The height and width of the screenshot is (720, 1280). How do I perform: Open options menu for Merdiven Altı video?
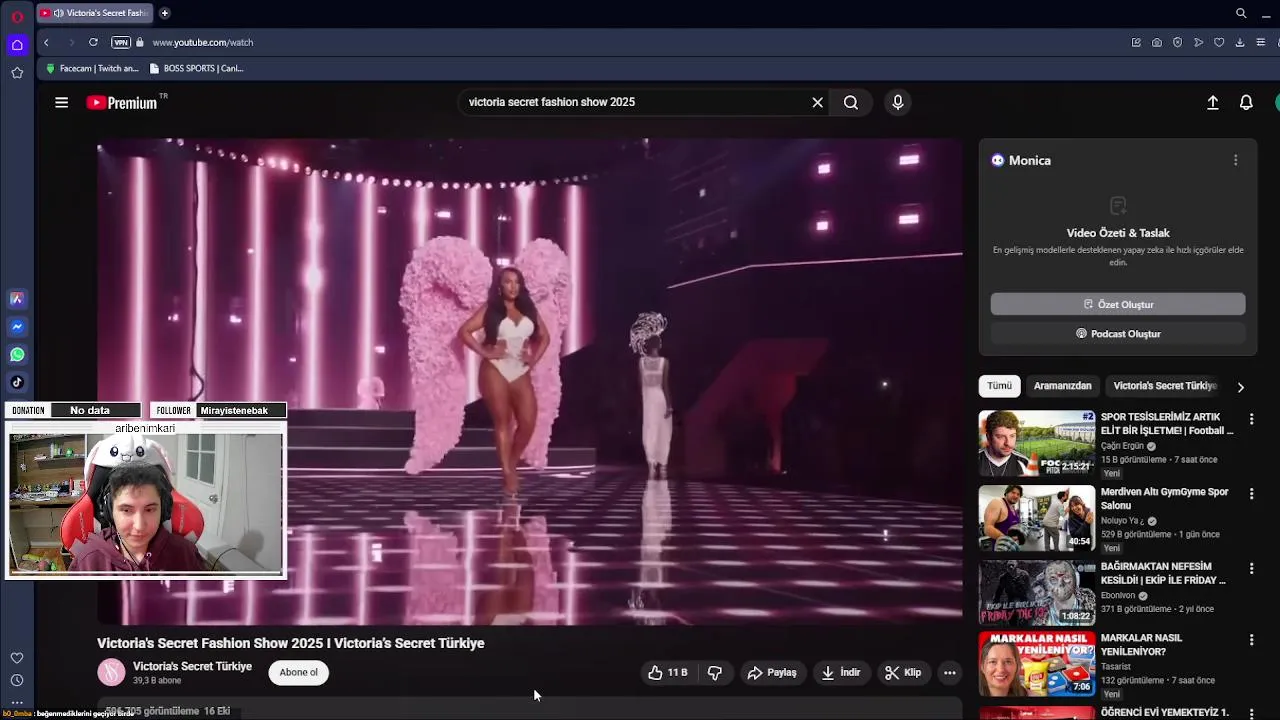[x=1251, y=493]
